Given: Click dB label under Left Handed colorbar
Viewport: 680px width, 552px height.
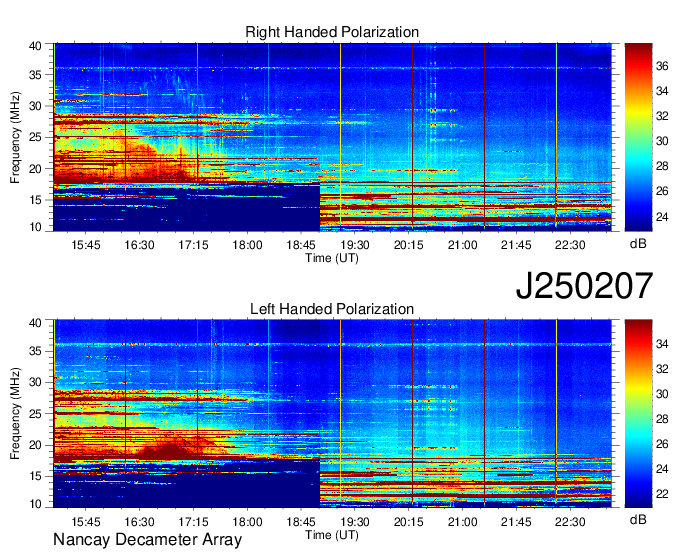Looking at the screenshot, I should (x=638, y=519).
